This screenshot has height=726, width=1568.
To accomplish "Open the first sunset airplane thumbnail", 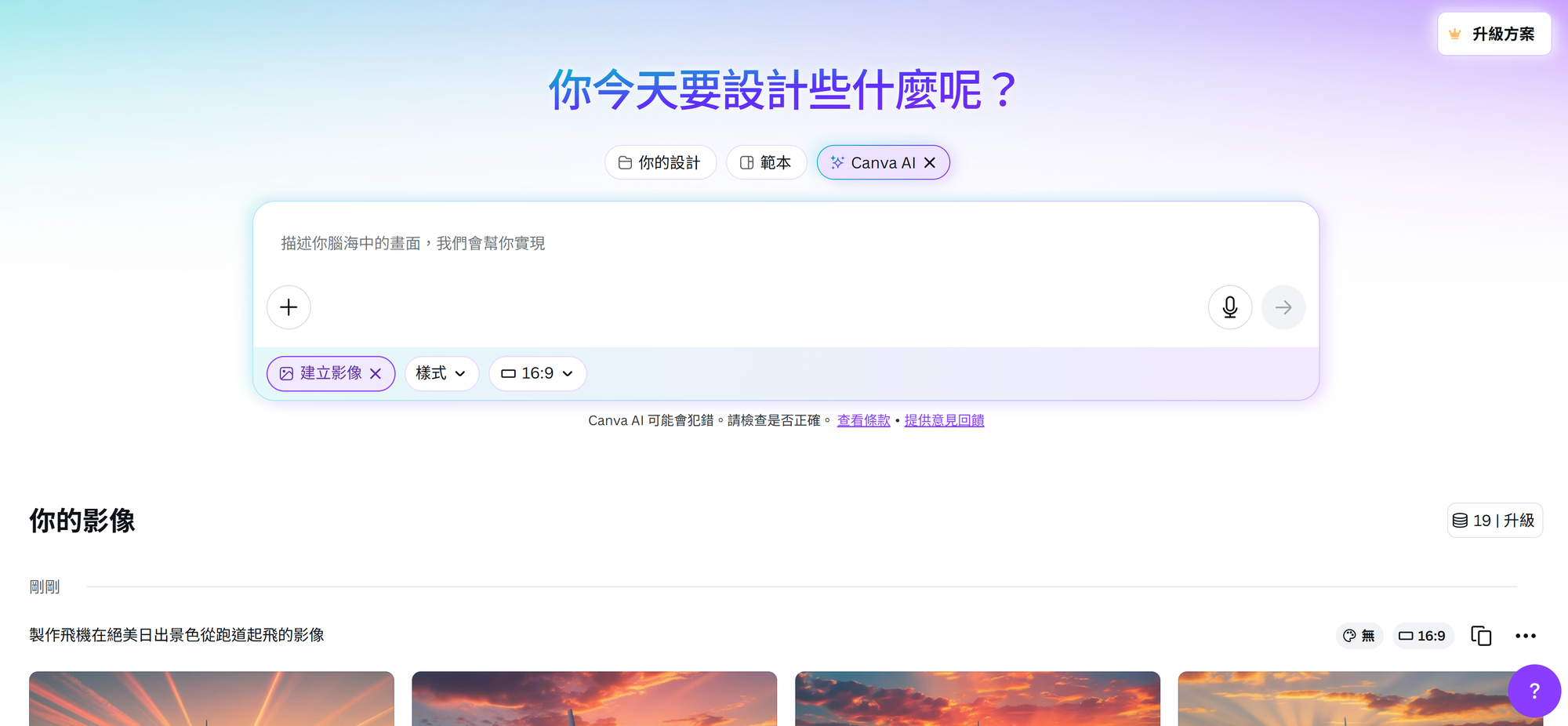I will coord(212,699).
